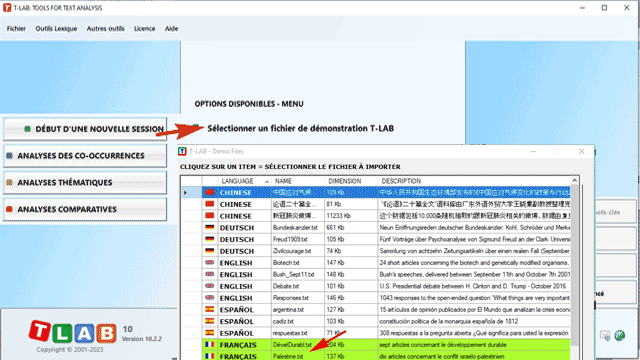Select the Debate.txt file name
The height and width of the screenshot is (360, 640).
point(286,287)
